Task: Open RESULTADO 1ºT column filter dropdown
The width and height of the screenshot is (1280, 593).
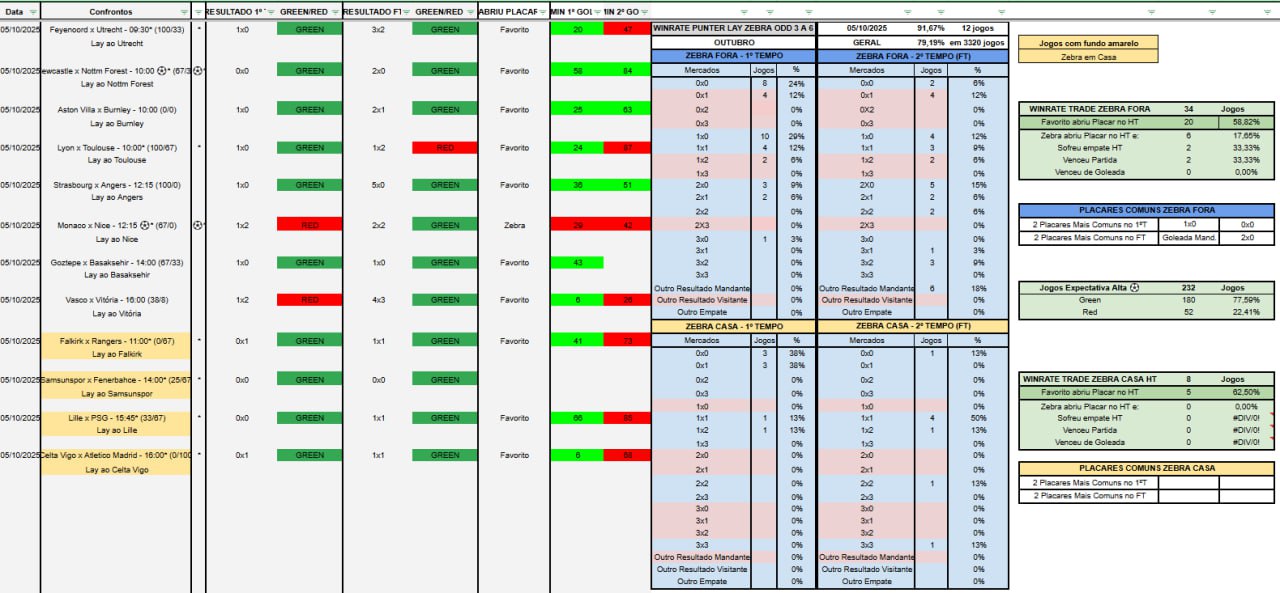Action: [270, 12]
